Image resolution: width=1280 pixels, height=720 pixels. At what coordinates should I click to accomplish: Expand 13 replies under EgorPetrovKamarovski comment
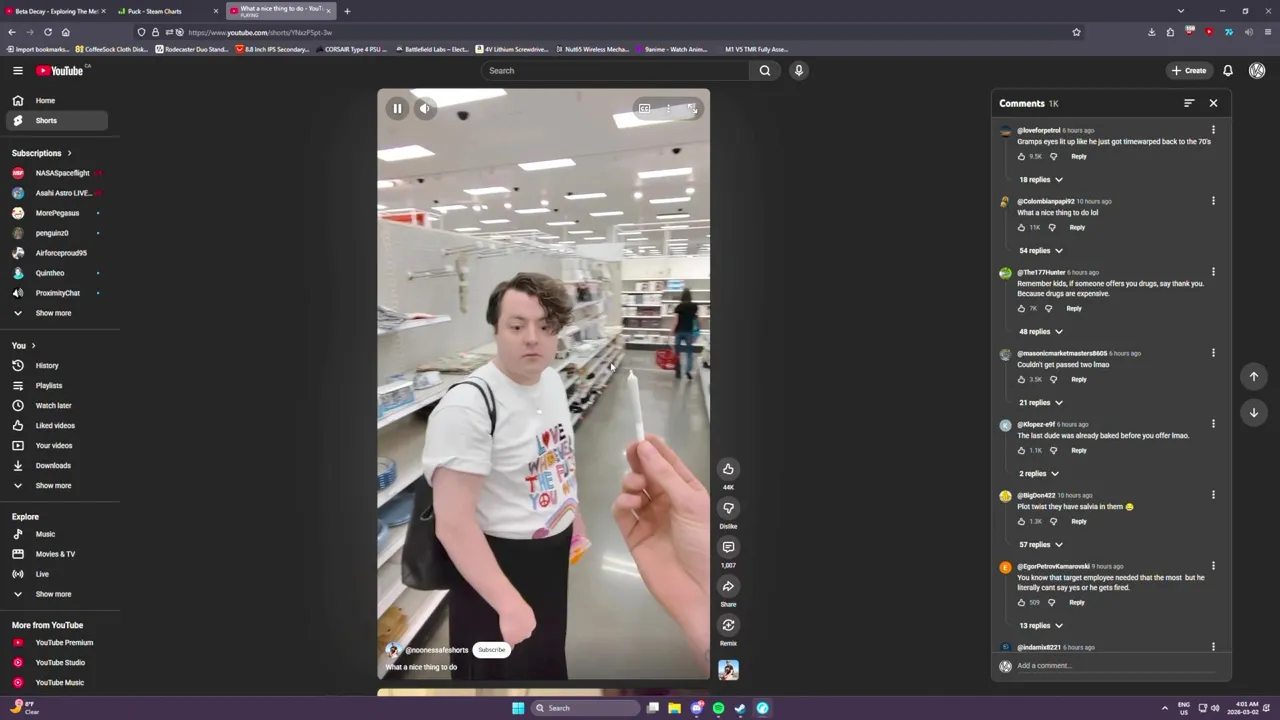(x=1040, y=625)
